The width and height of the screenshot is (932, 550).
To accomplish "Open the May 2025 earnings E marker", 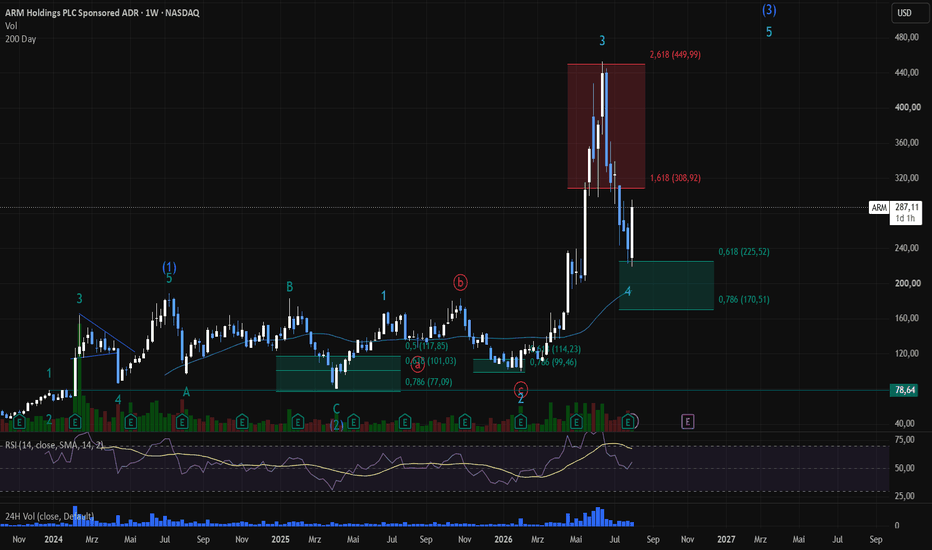I will pyautogui.click(x=353, y=422).
